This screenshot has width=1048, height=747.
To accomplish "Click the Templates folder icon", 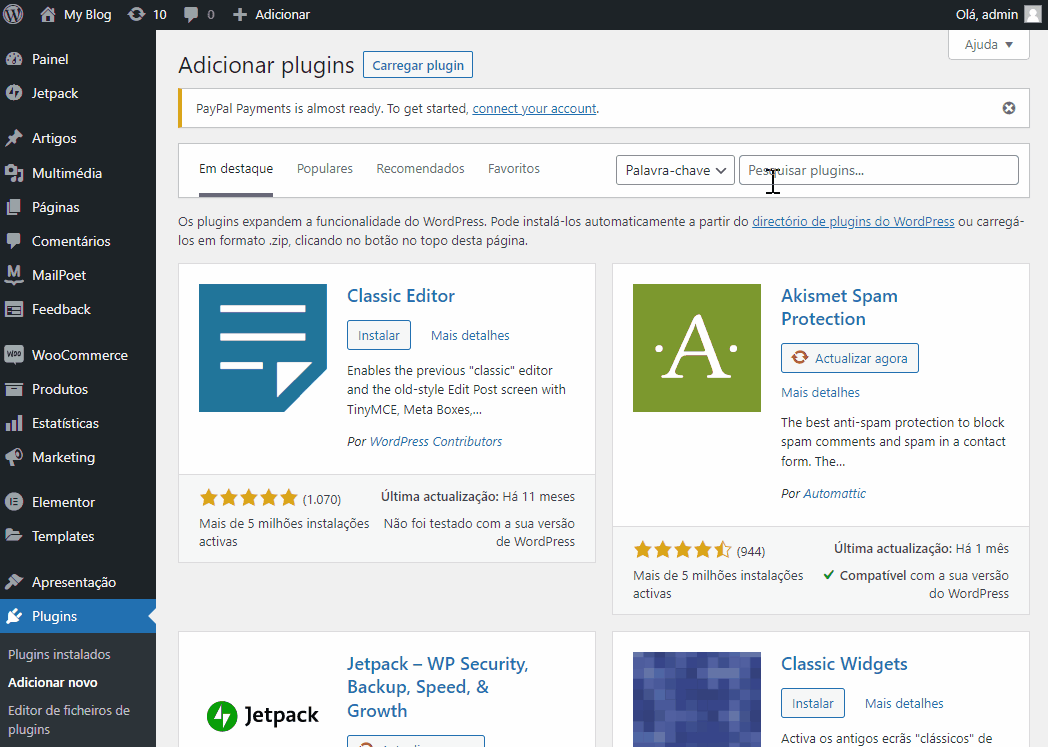I will [14, 536].
